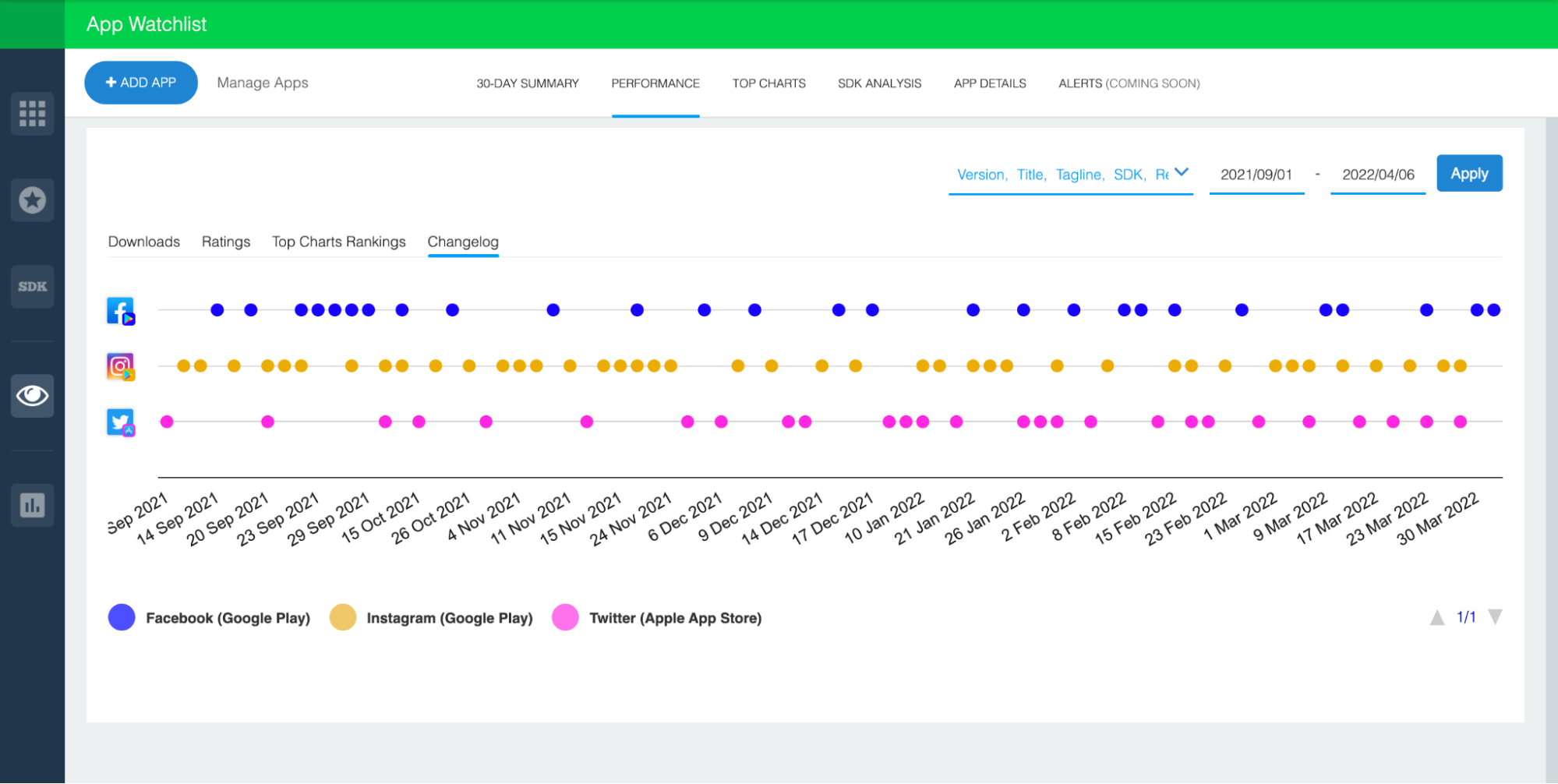Click last yellow Instagram changelog dot
The width and height of the screenshot is (1558, 784).
point(1460,366)
